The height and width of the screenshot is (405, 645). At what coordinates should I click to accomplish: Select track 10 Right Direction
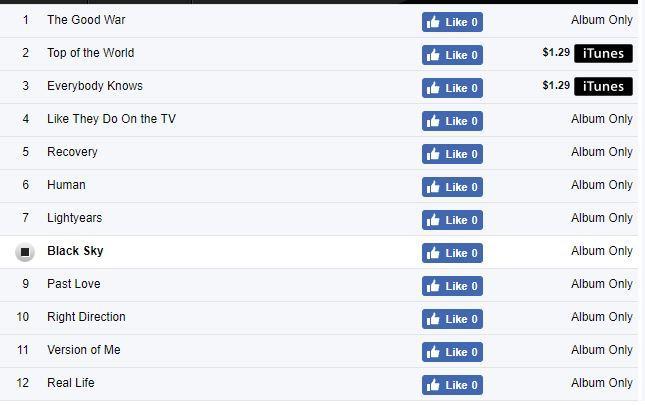86,317
